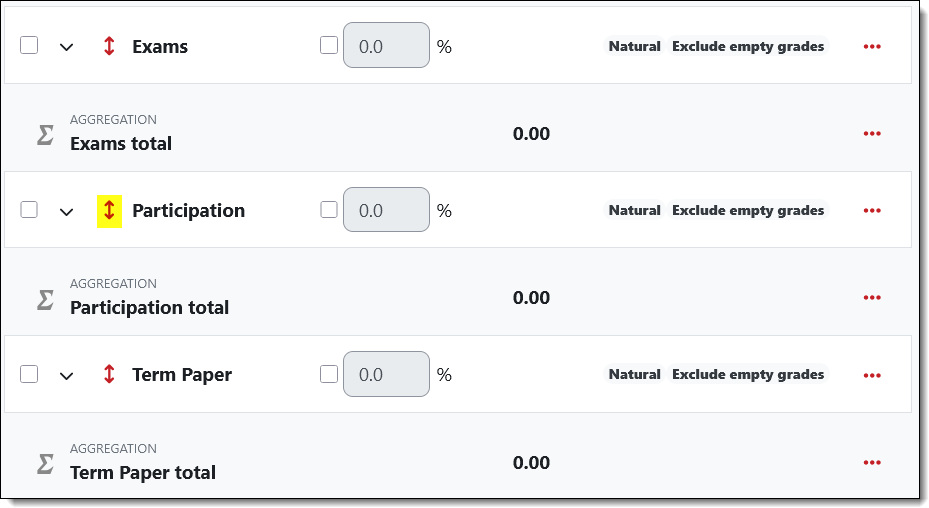Image resolution: width=929 pixels, height=508 pixels.
Task: Click the move icon beside Term Paper
Action: [109, 375]
